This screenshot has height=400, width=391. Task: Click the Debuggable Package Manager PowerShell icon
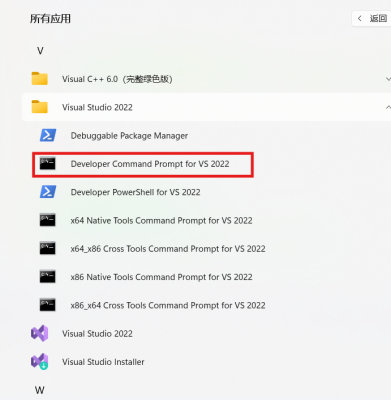click(x=48, y=135)
